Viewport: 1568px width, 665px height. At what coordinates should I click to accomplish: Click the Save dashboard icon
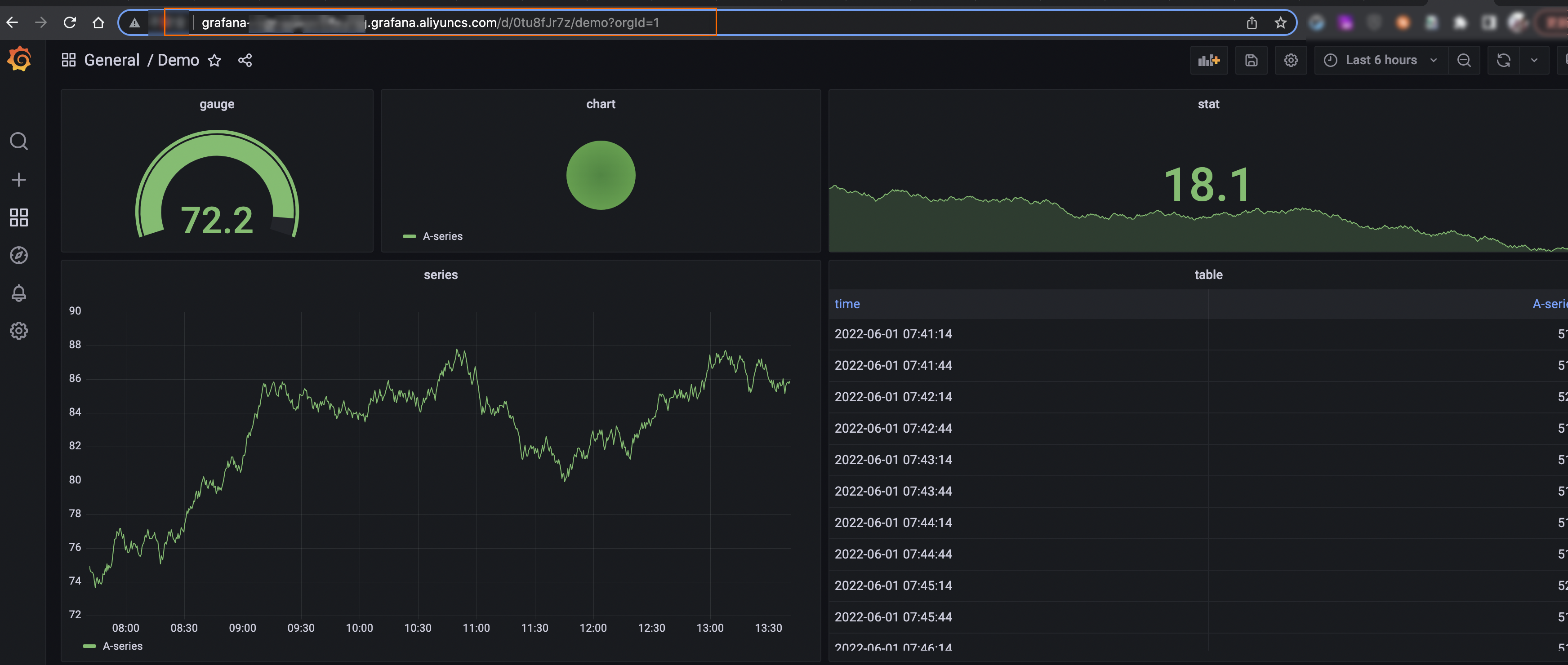pyautogui.click(x=1251, y=60)
